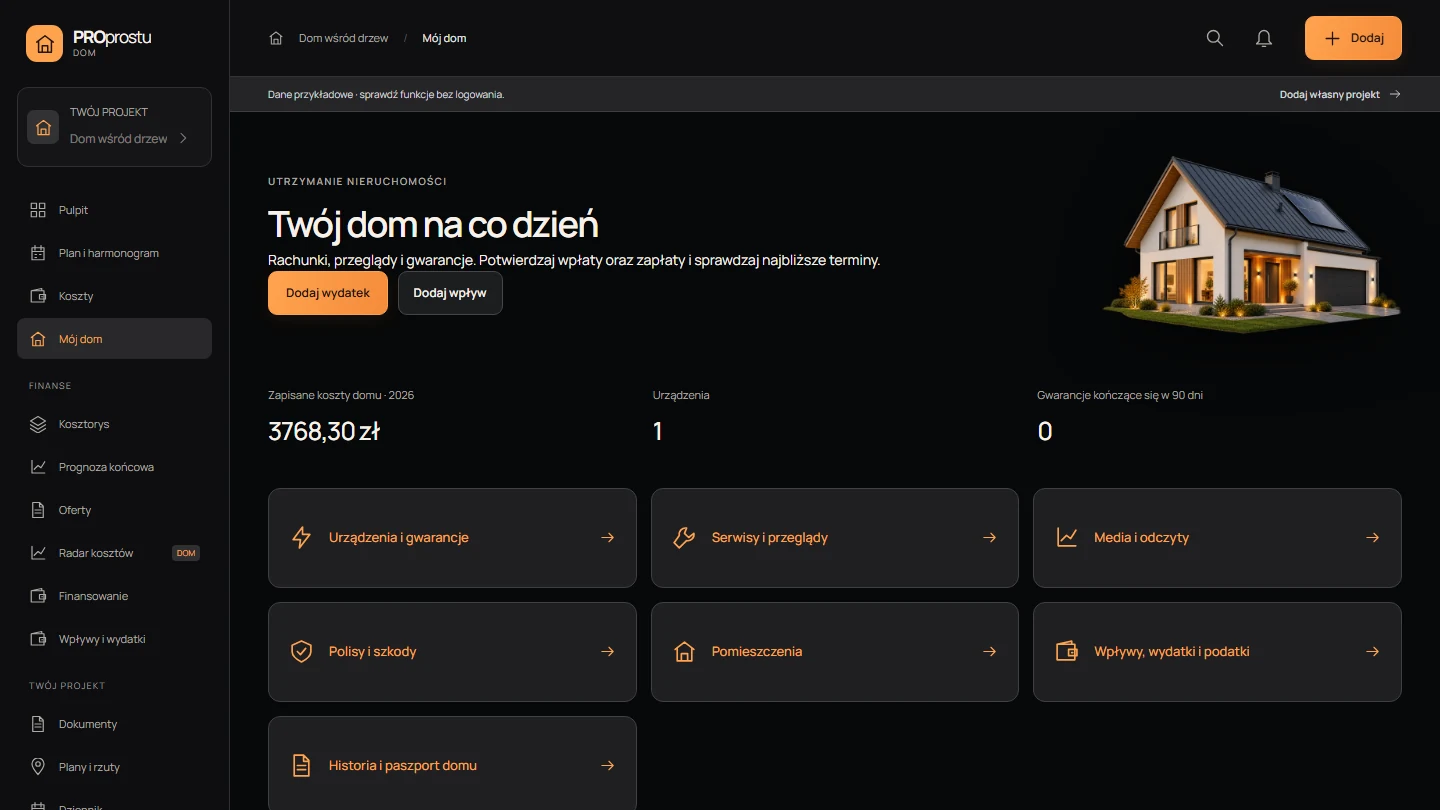Open Kosztorys layers icon

(x=38, y=424)
